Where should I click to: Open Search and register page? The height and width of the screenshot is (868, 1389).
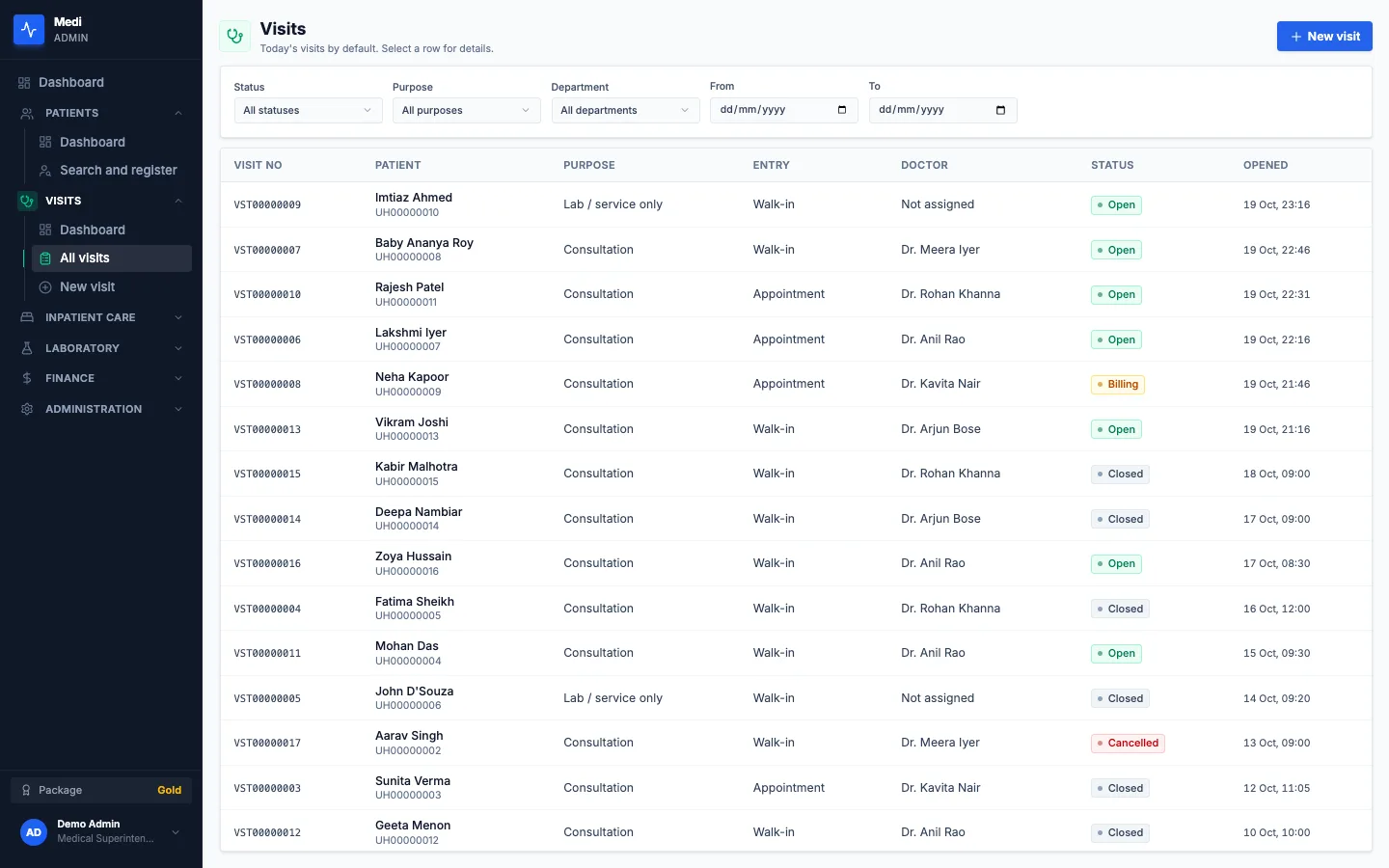(x=111, y=171)
